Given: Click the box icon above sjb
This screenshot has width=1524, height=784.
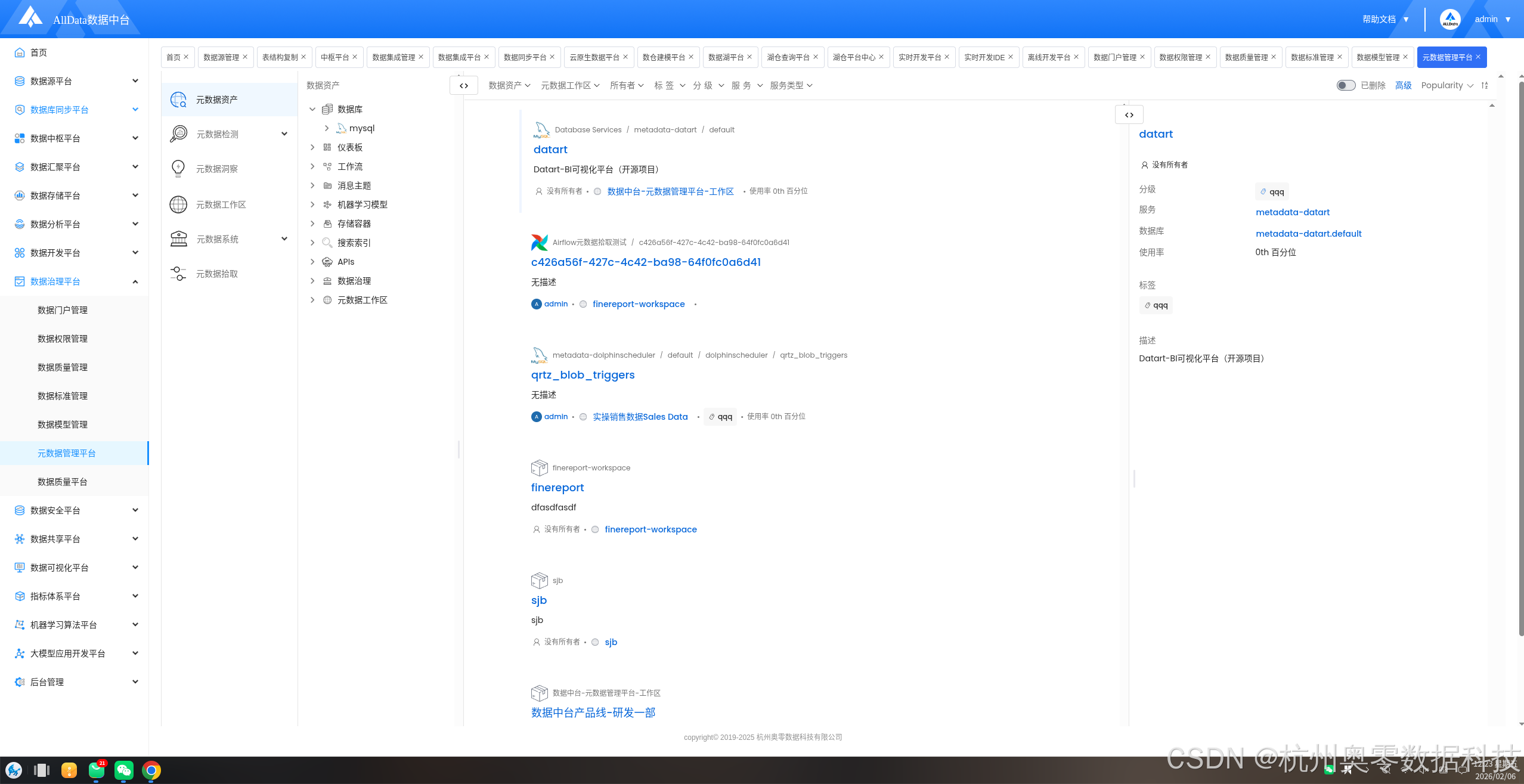Looking at the screenshot, I should click(x=540, y=581).
